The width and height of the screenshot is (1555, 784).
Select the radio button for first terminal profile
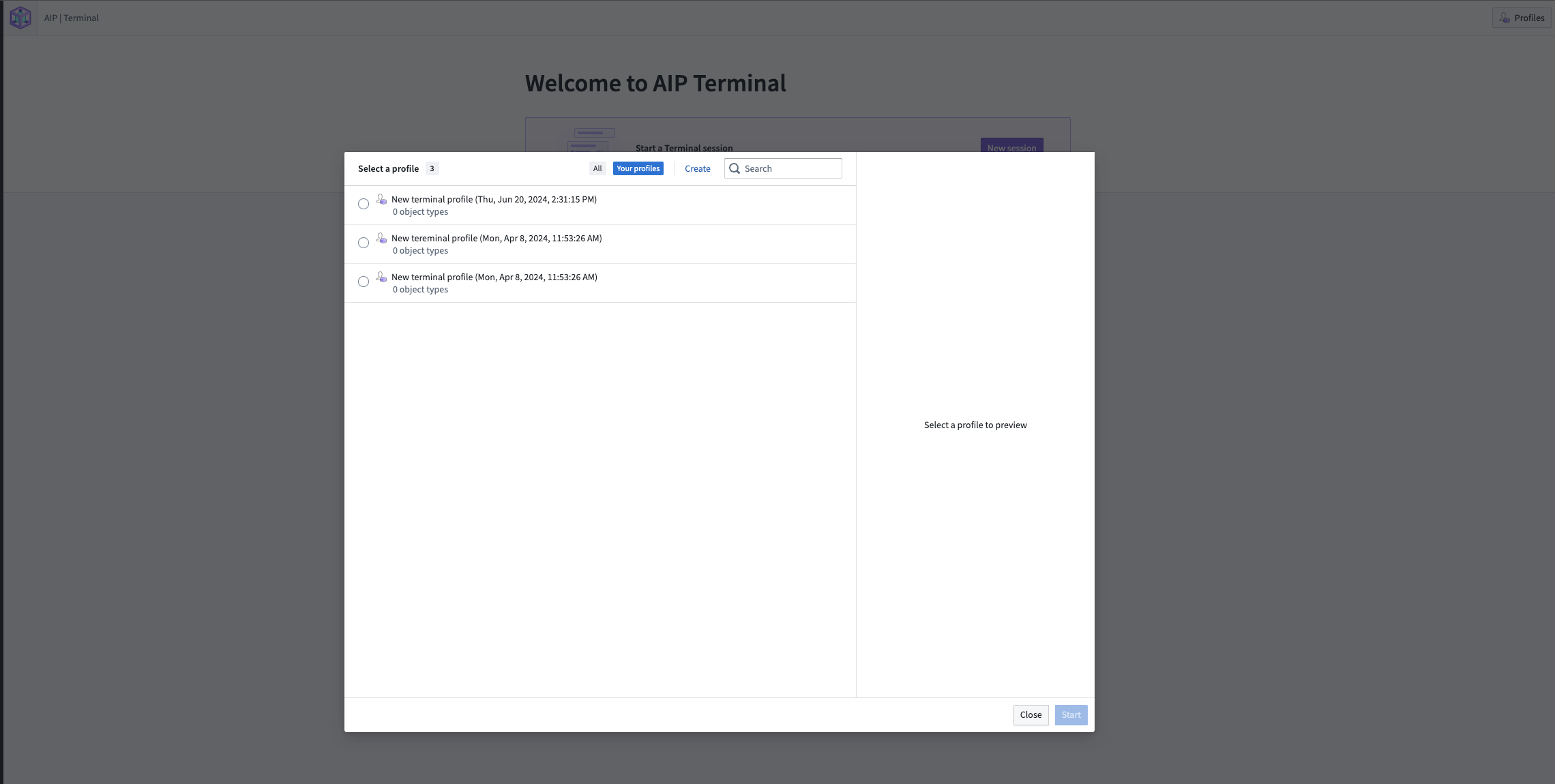pyautogui.click(x=363, y=205)
